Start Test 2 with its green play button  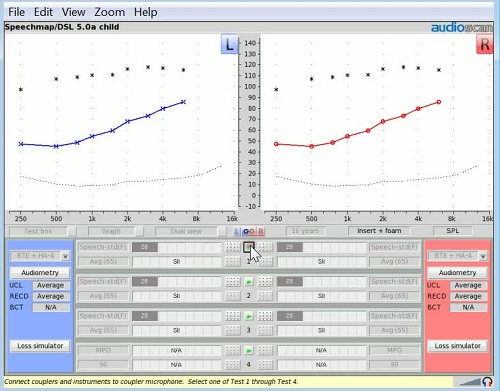click(x=249, y=282)
